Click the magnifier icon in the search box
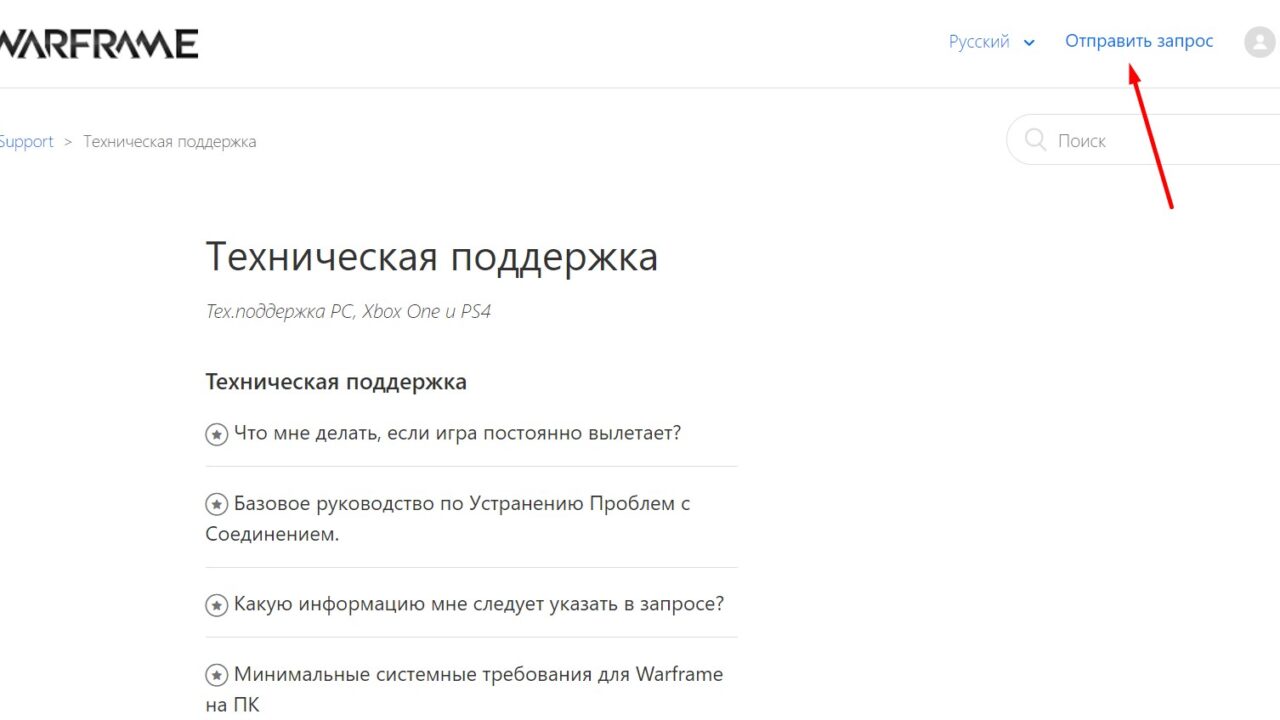The height and width of the screenshot is (720, 1280). click(1035, 141)
